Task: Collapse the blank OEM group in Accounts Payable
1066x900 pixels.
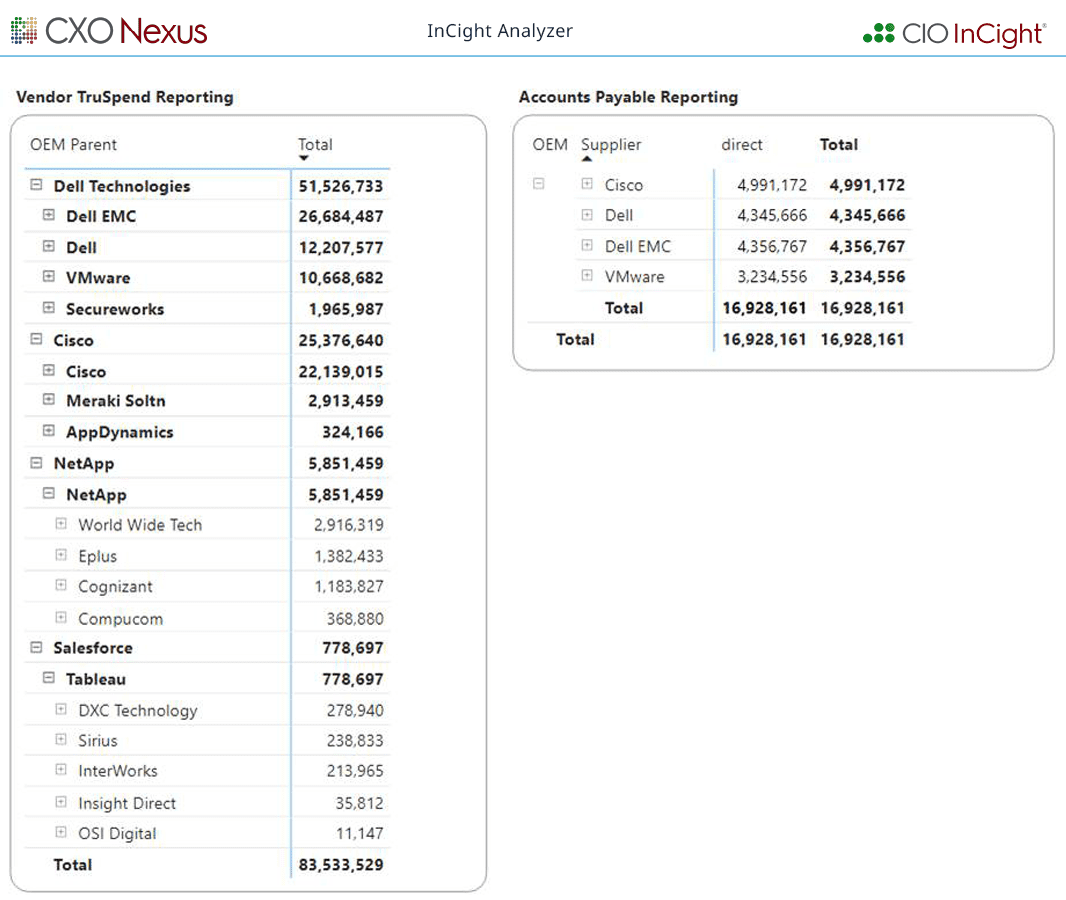Action: (x=538, y=184)
